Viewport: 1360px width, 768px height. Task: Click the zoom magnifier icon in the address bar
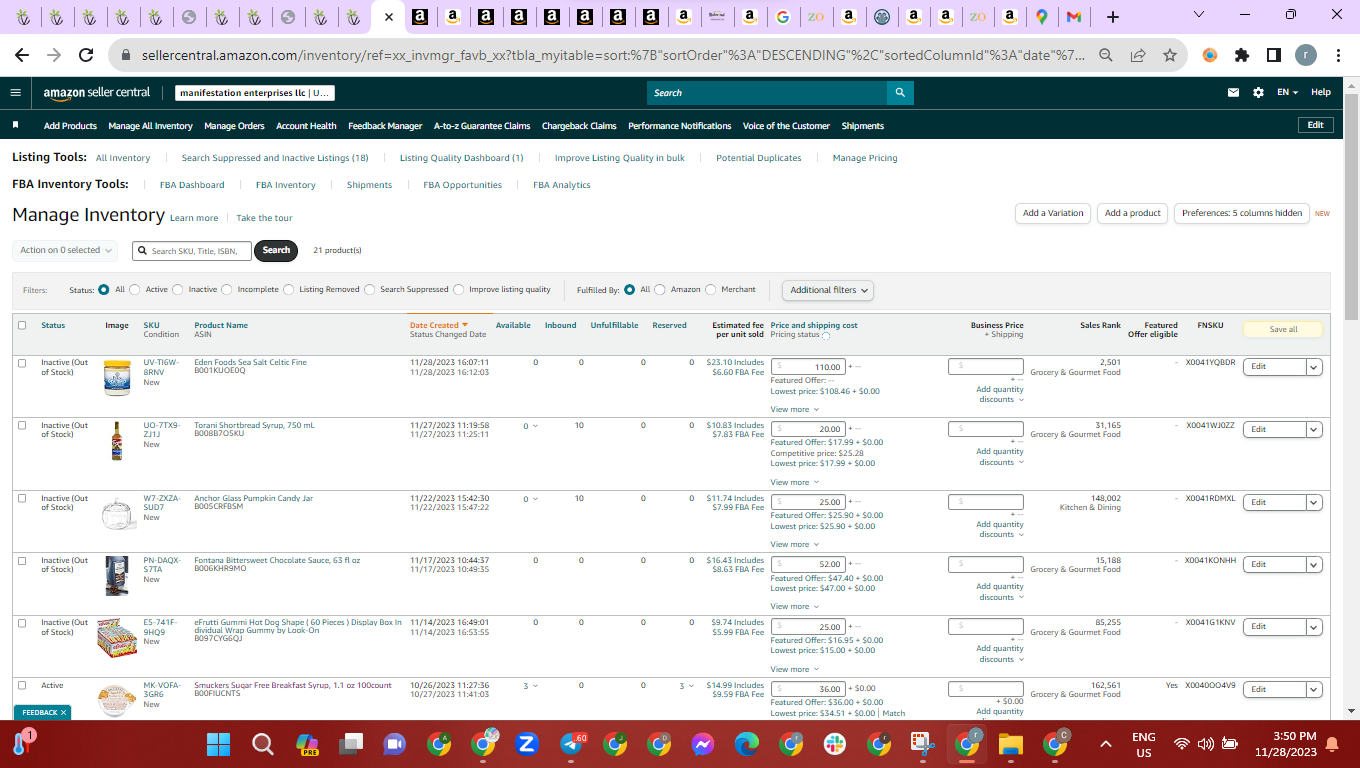coord(1106,56)
